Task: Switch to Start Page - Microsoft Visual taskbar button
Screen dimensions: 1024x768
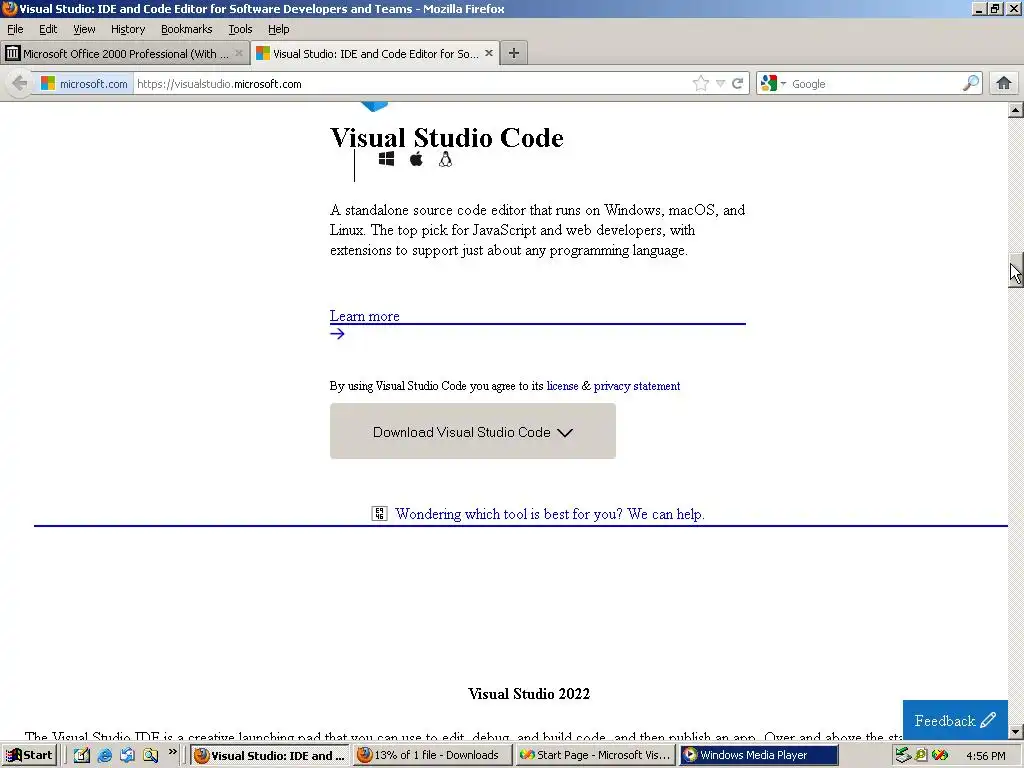Action: coord(595,756)
